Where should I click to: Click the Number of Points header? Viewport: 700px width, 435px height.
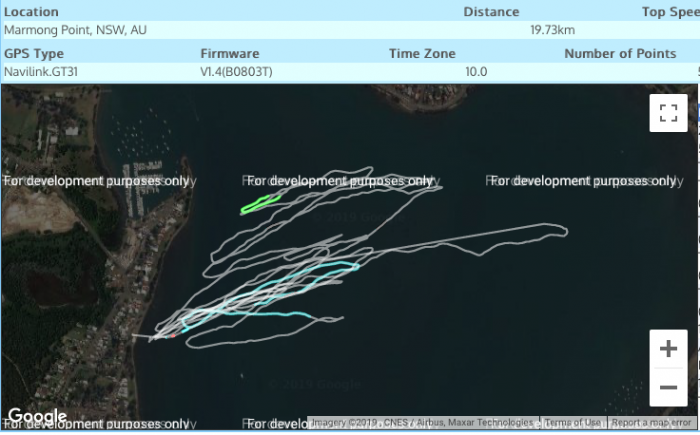(x=619, y=53)
